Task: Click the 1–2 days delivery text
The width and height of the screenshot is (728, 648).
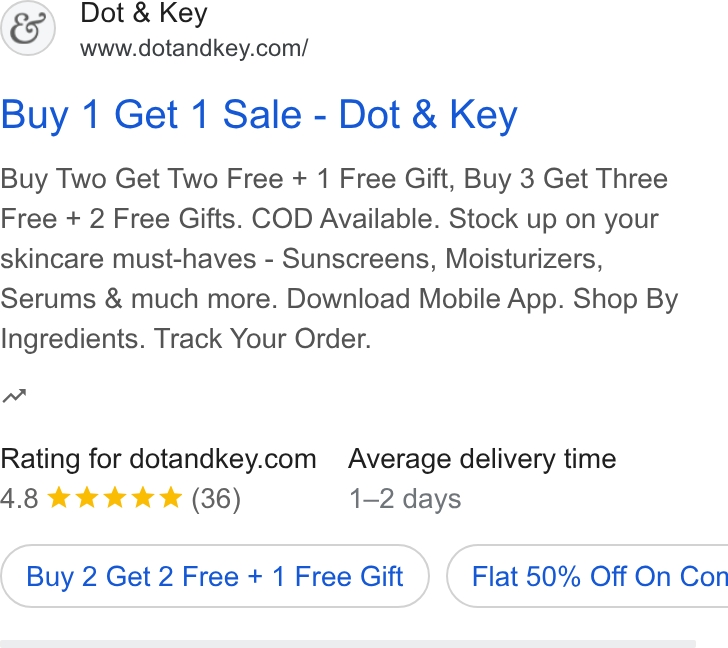Action: tap(405, 499)
